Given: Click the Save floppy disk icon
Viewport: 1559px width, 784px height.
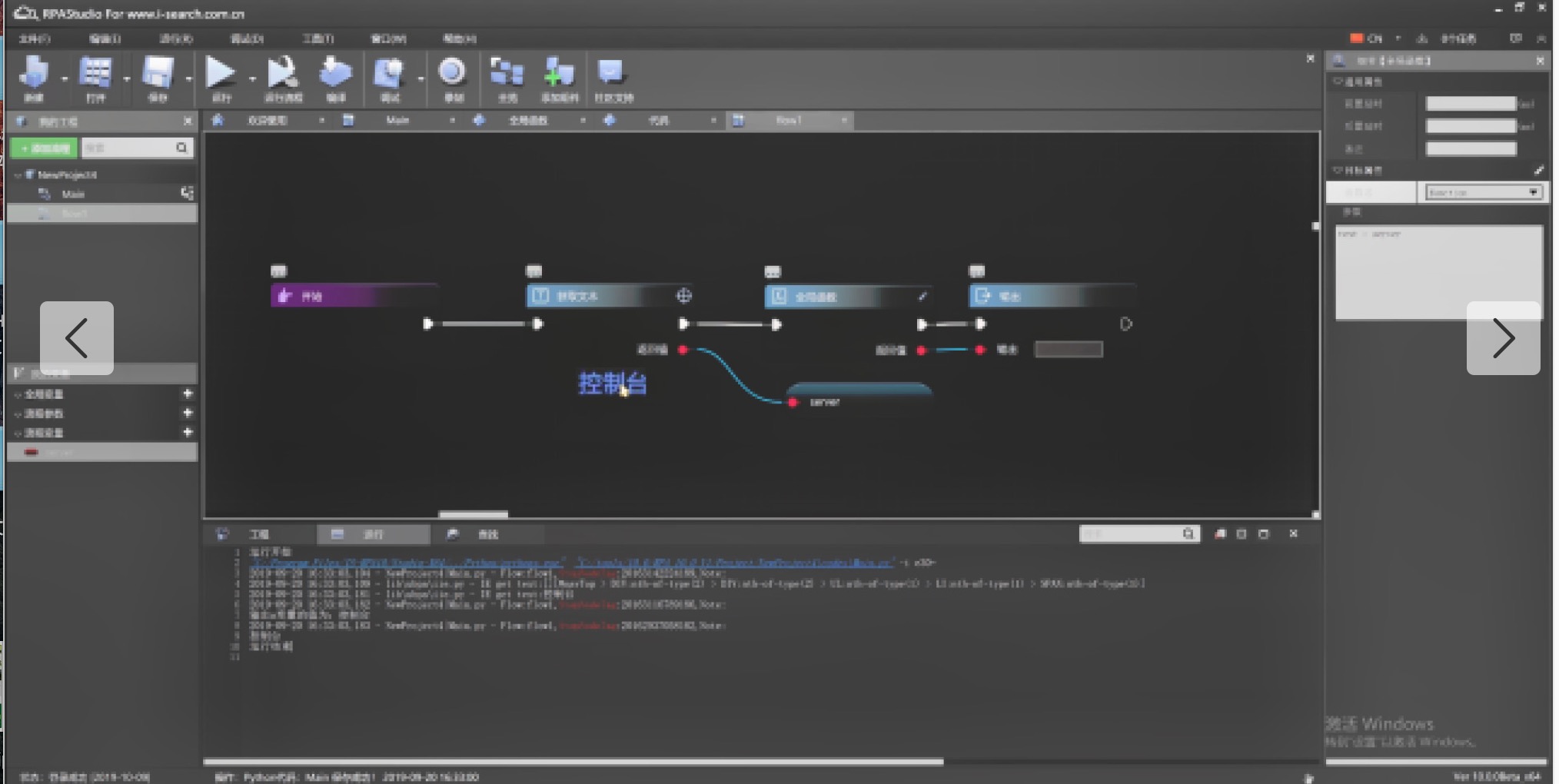Looking at the screenshot, I should tap(158, 72).
